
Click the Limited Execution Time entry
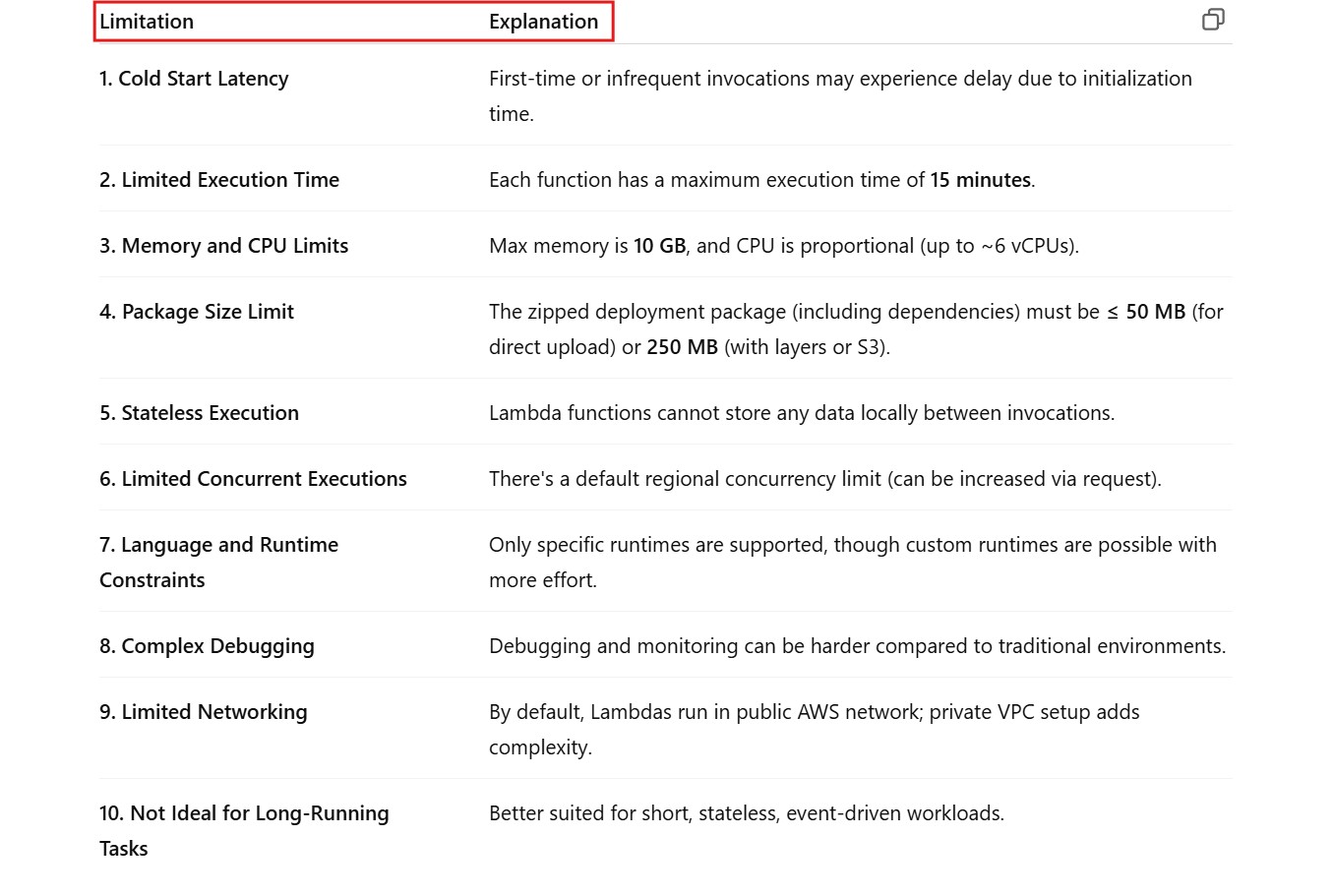click(219, 180)
